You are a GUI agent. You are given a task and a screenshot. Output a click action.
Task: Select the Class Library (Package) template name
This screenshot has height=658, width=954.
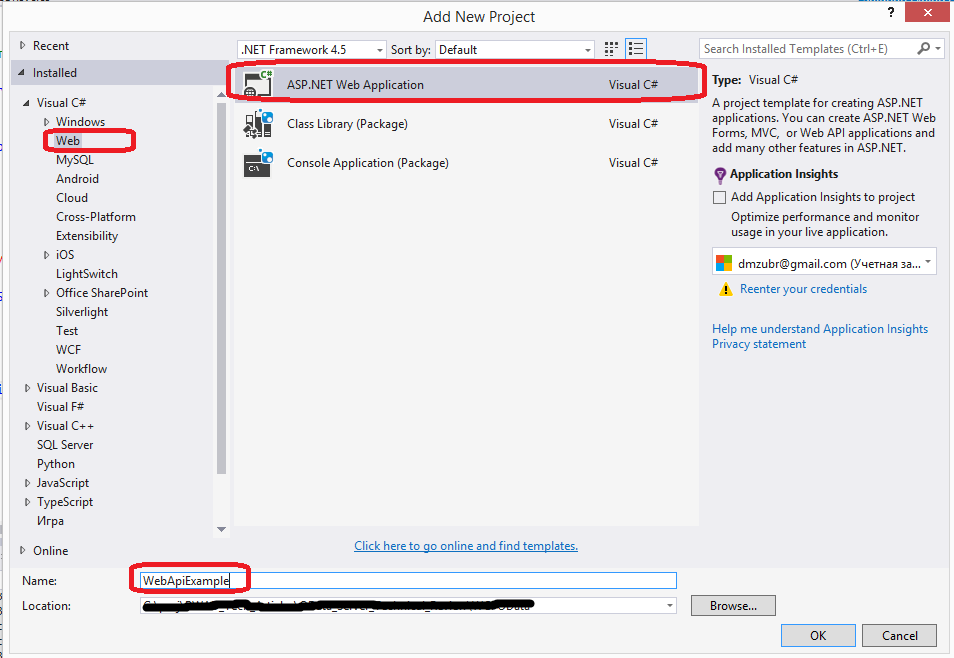point(347,124)
